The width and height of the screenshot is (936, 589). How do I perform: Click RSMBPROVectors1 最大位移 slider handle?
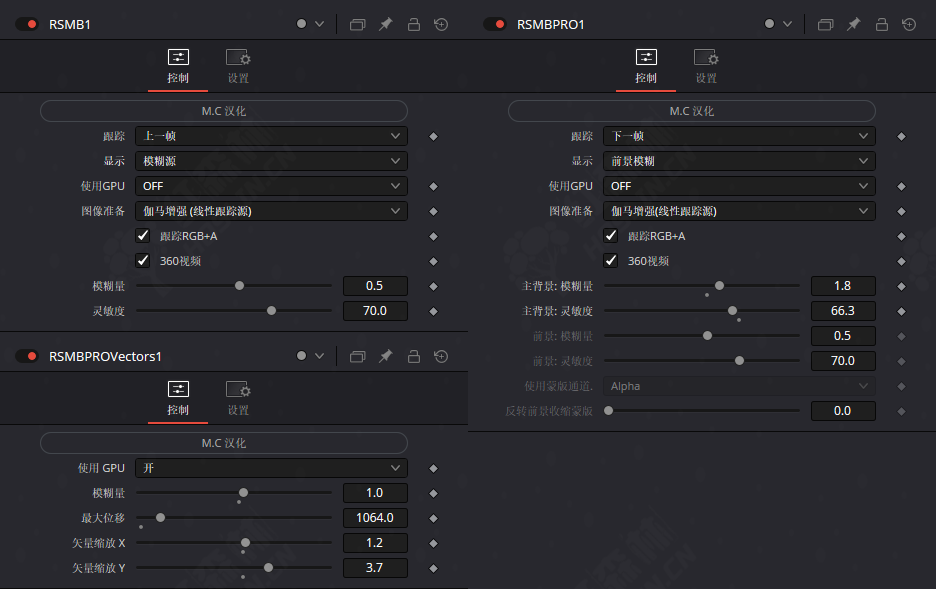click(x=161, y=517)
